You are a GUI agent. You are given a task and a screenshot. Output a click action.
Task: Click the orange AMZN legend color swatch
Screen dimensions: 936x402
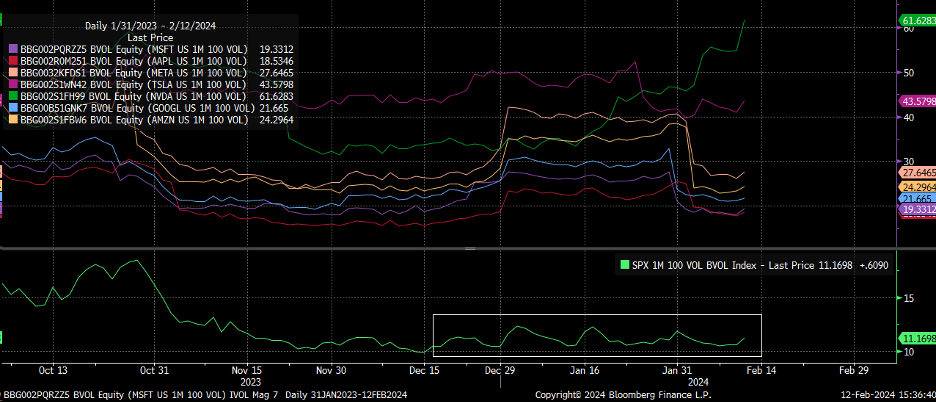[x=14, y=120]
